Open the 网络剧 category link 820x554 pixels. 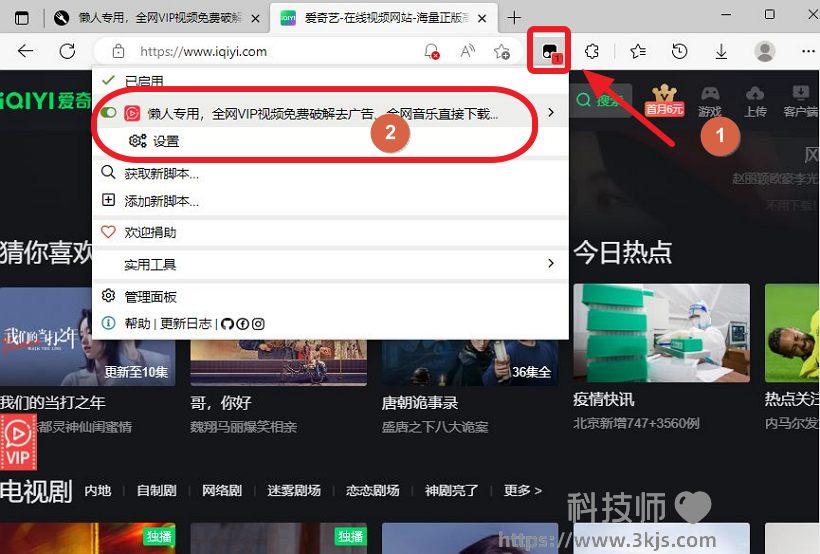tap(222, 490)
